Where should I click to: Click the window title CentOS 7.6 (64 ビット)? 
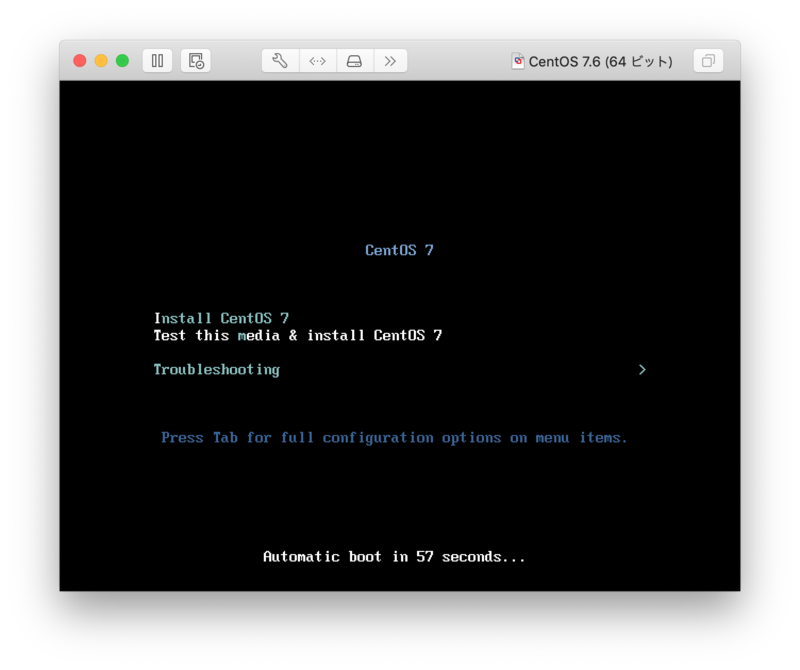600,62
